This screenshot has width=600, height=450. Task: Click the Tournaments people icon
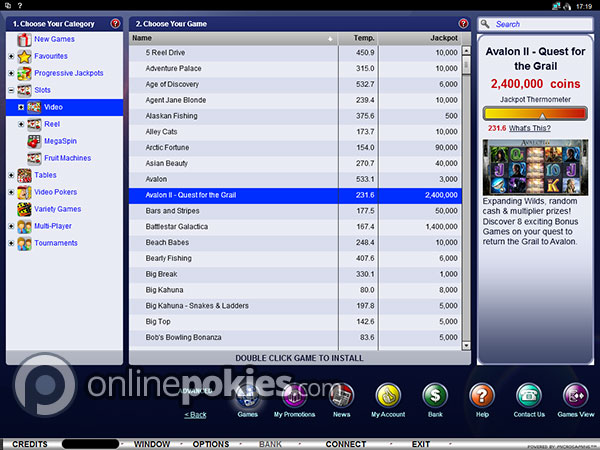click(x=24, y=243)
